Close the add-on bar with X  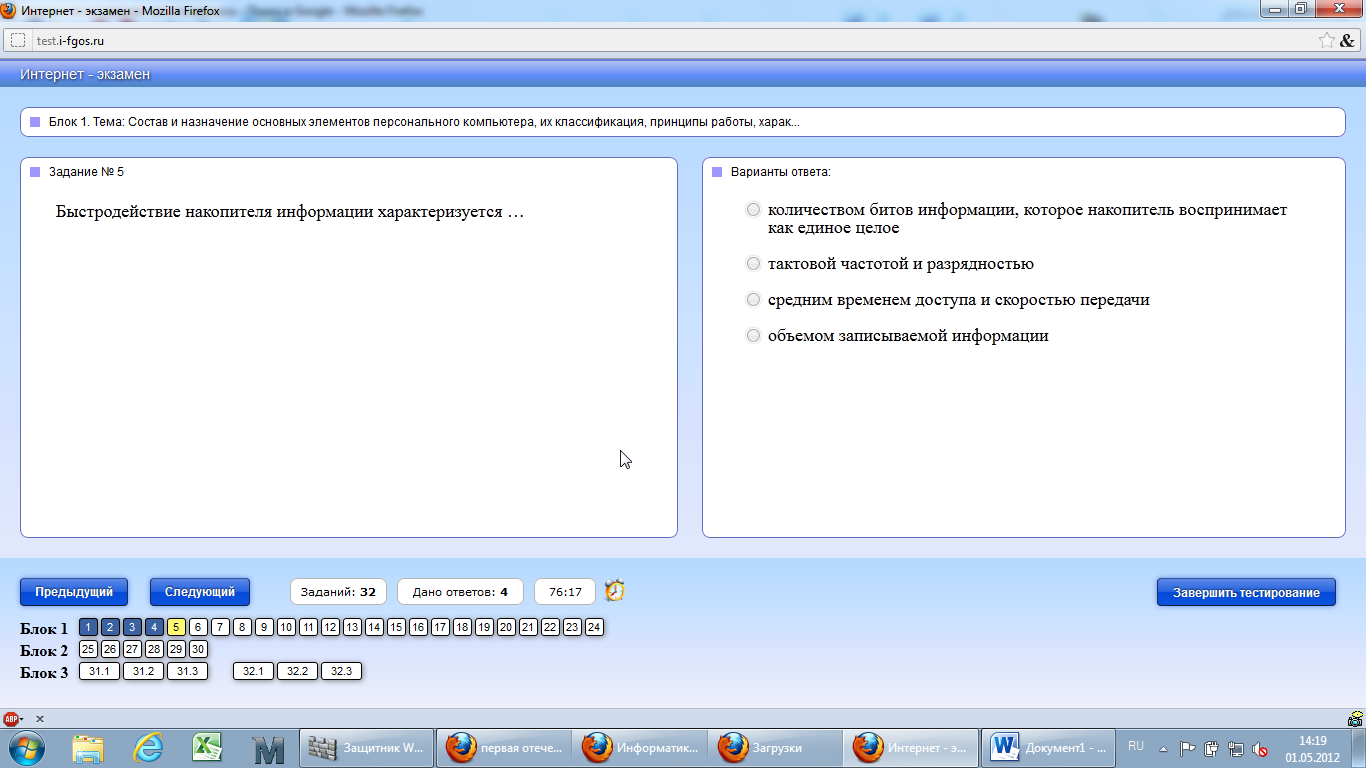click(x=40, y=718)
